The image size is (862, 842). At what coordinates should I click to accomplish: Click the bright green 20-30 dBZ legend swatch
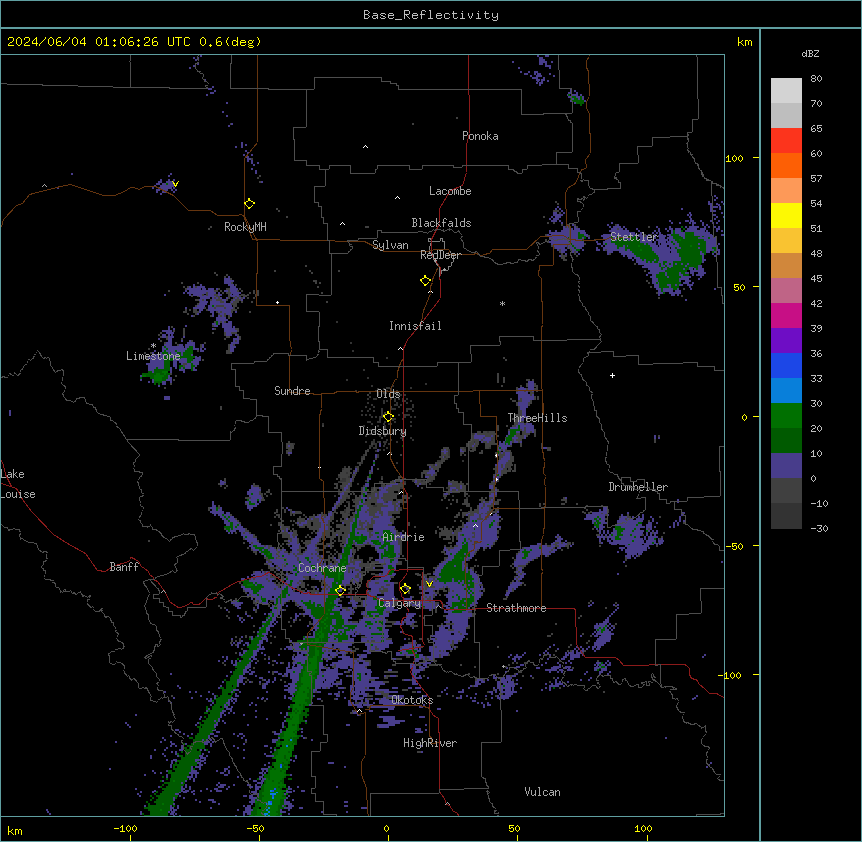tap(786, 416)
